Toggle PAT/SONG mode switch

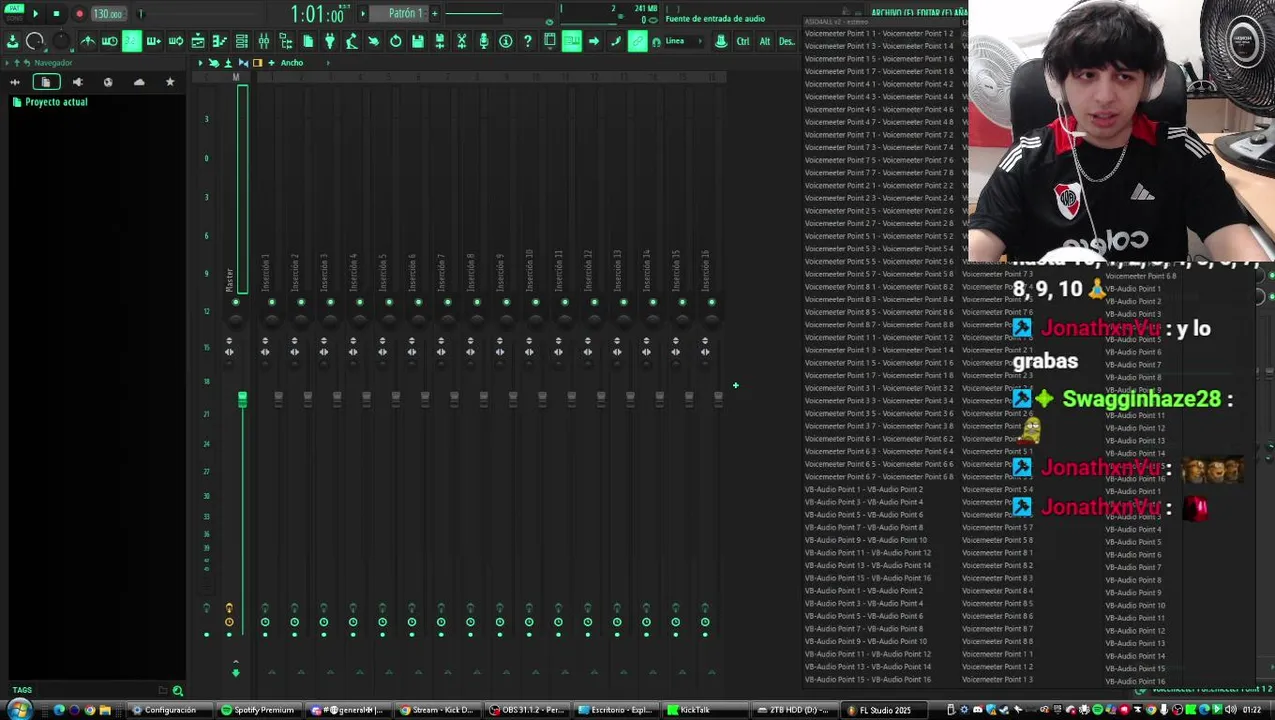14,13
